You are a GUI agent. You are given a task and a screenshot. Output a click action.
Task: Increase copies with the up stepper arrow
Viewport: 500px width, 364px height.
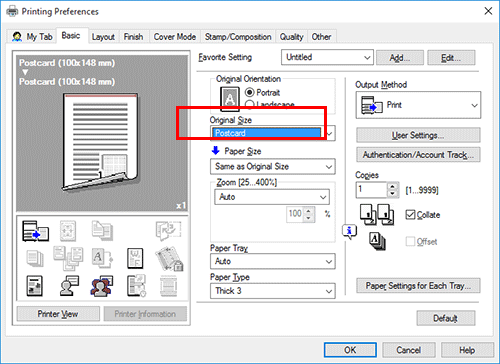[x=392, y=186]
